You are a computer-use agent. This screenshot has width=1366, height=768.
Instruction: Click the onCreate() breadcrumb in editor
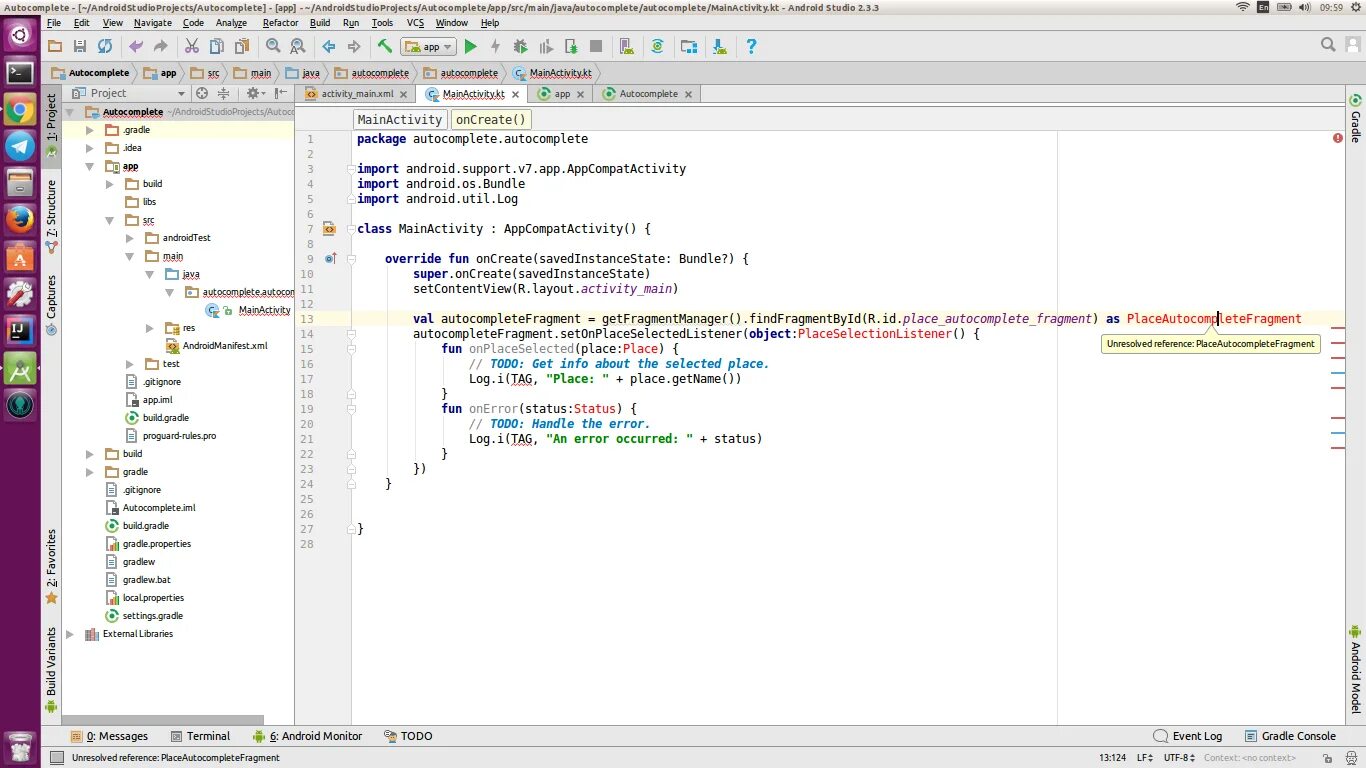pos(491,119)
